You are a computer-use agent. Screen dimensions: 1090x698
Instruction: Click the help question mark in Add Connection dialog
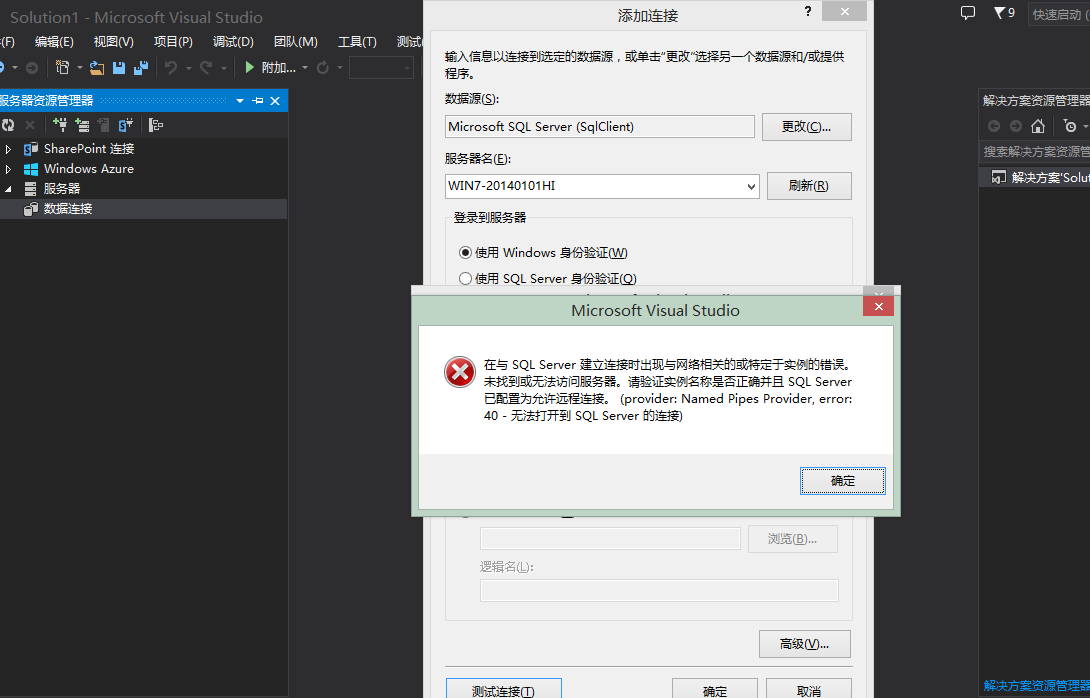pos(808,11)
